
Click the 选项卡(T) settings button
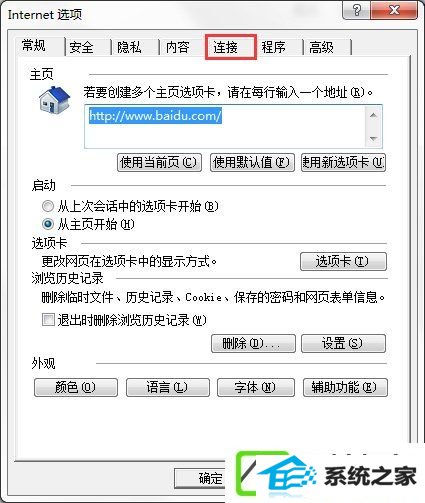(343, 261)
